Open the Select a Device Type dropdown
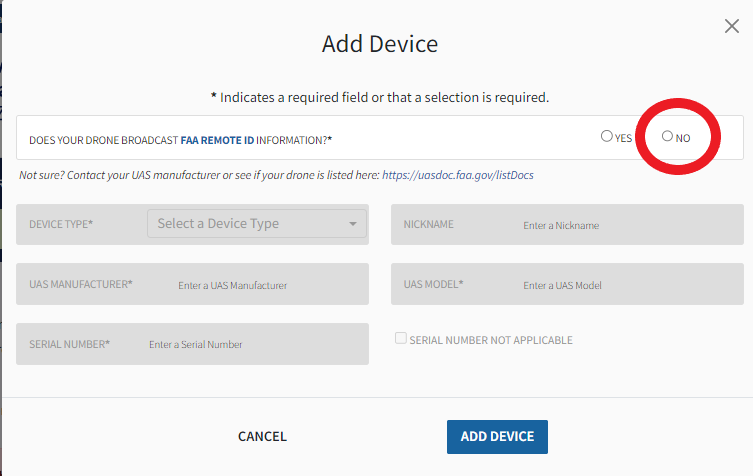 coord(257,223)
